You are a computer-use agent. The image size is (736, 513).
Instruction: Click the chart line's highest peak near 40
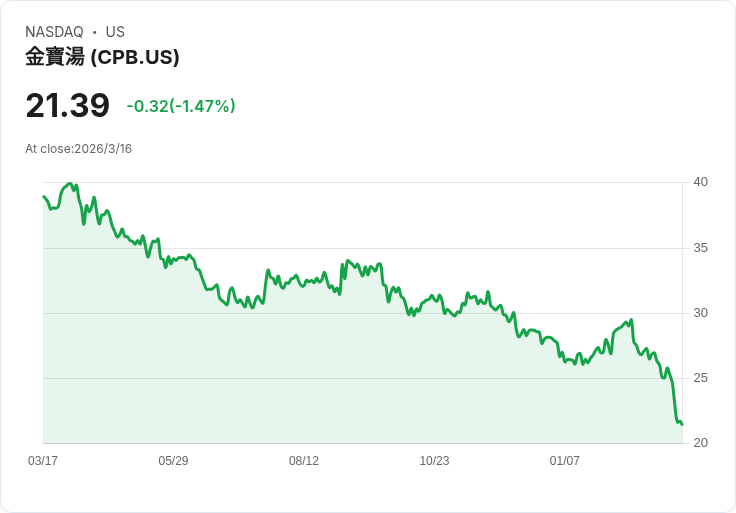(70, 184)
